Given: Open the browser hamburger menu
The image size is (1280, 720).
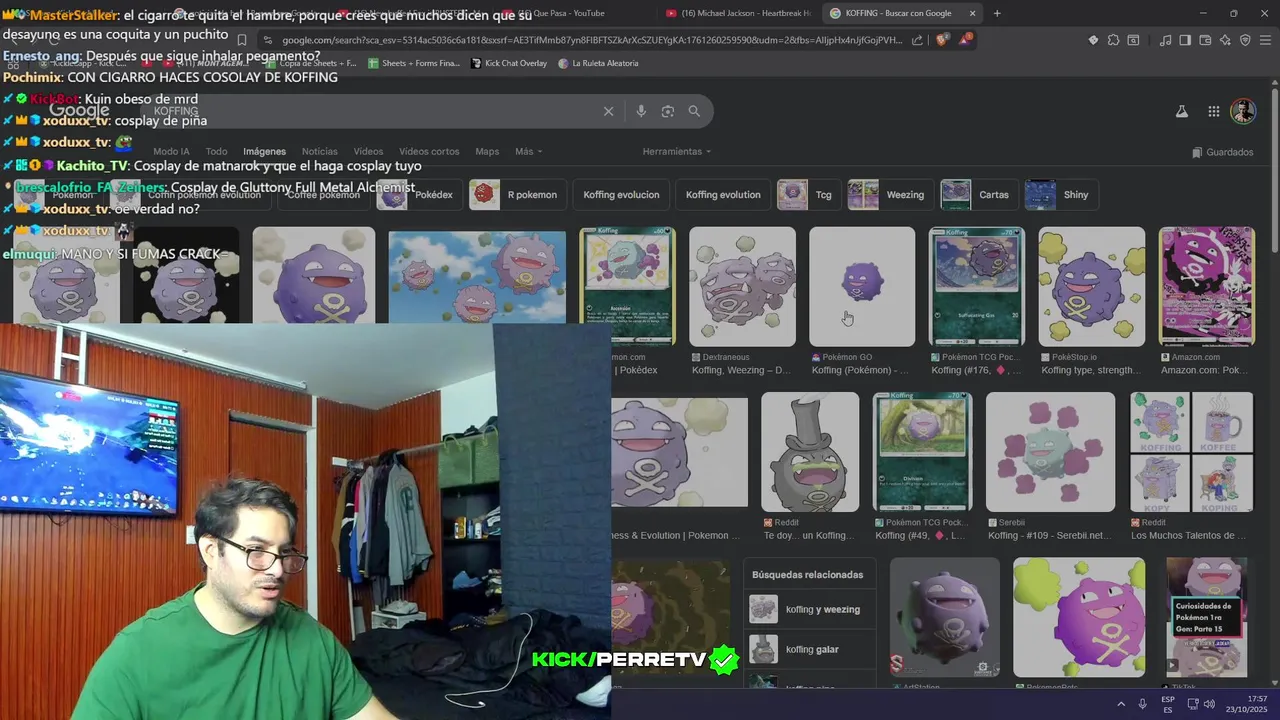Looking at the screenshot, I should (1266, 40).
